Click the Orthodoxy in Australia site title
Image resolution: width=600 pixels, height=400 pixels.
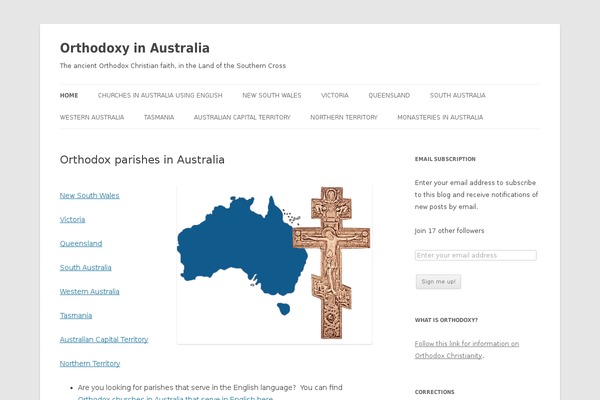pyautogui.click(x=135, y=48)
